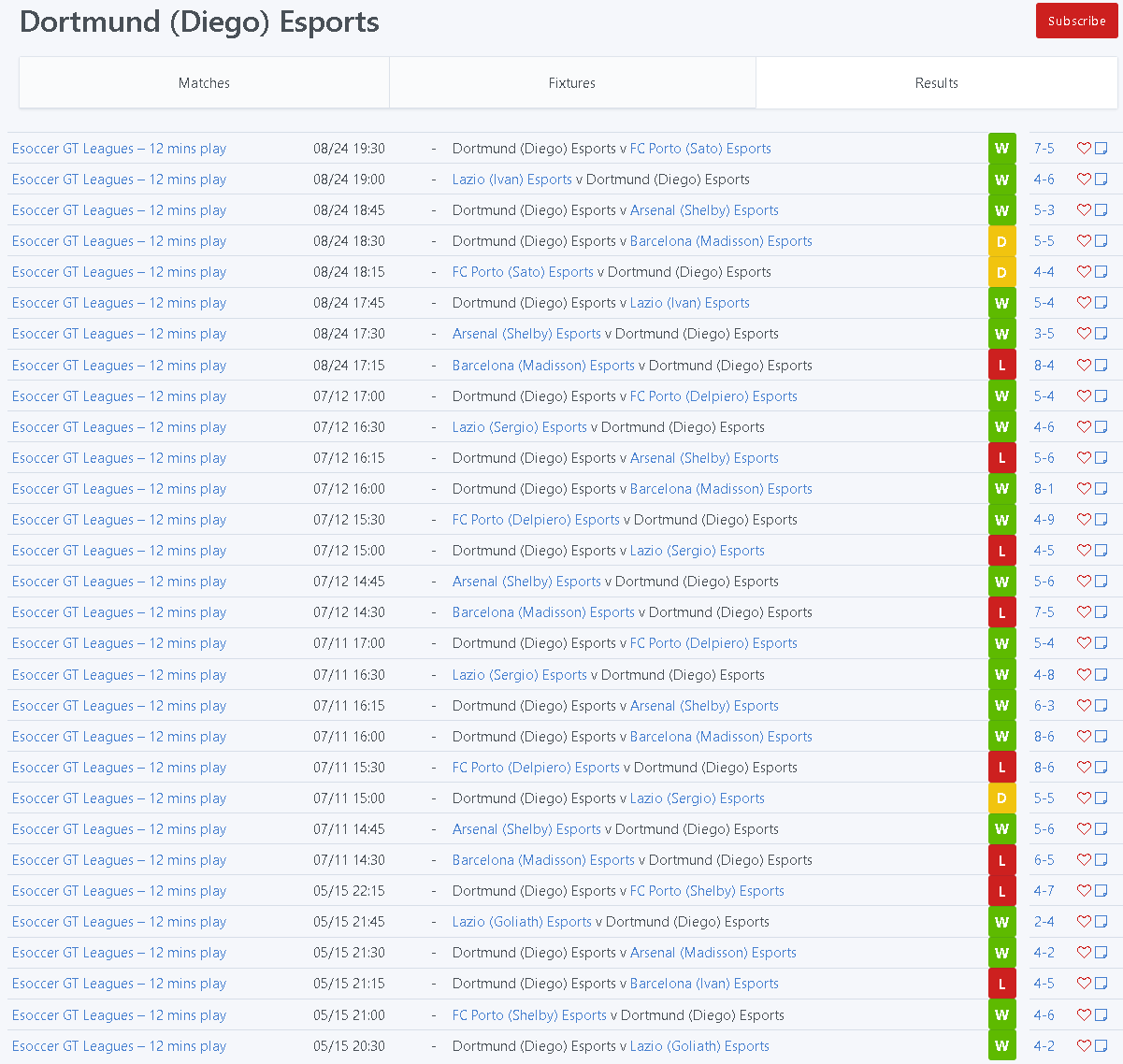This screenshot has width=1123, height=1064.
Task: Heart the 07/12 16:30 Lazio match
Action: click(x=1084, y=426)
